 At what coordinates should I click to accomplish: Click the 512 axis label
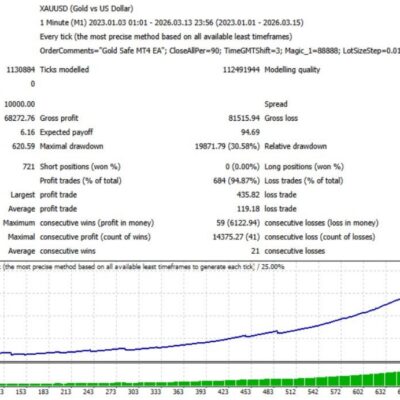tap(290, 392)
